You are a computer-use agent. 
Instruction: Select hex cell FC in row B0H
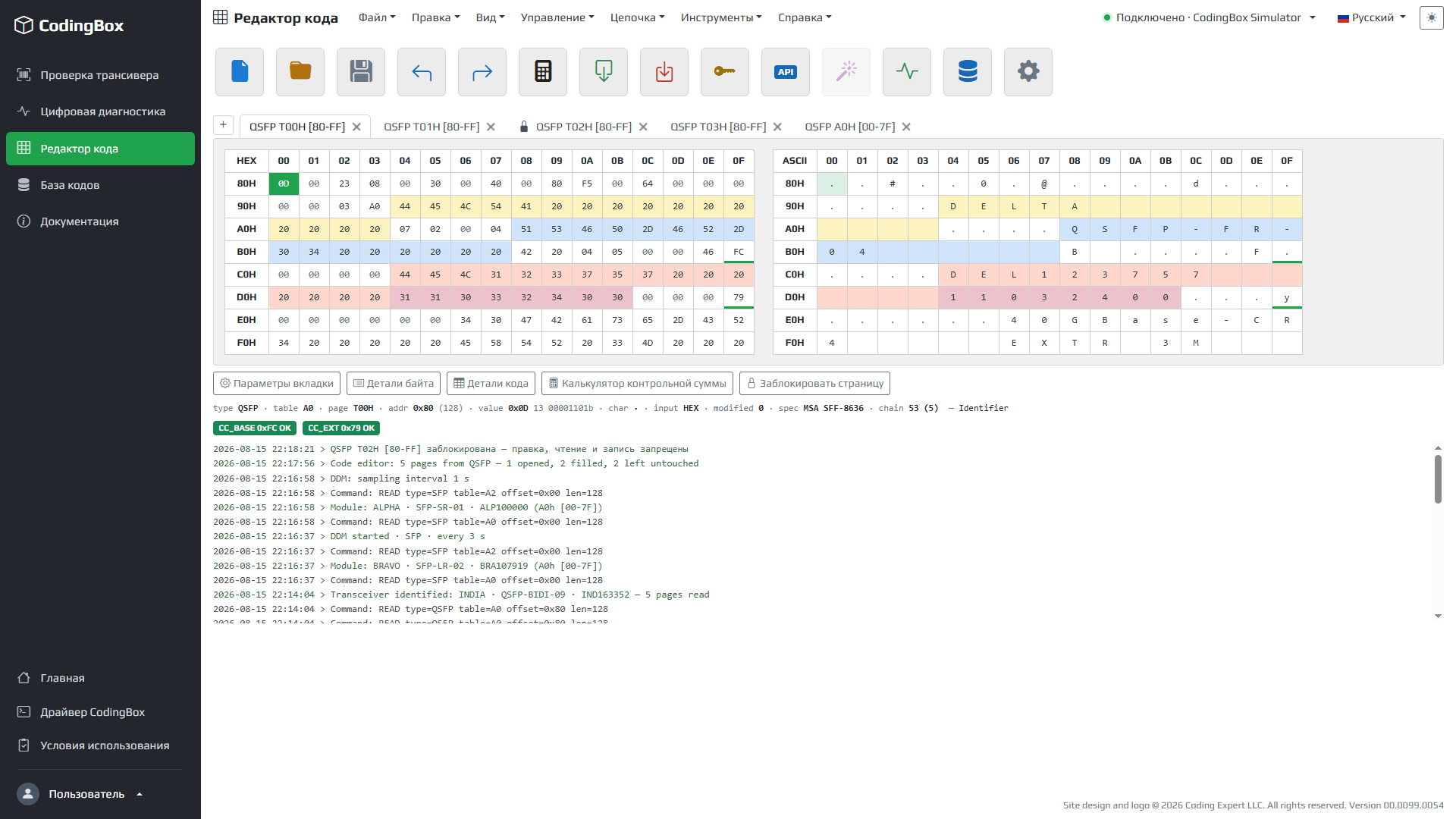pyautogui.click(x=739, y=252)
